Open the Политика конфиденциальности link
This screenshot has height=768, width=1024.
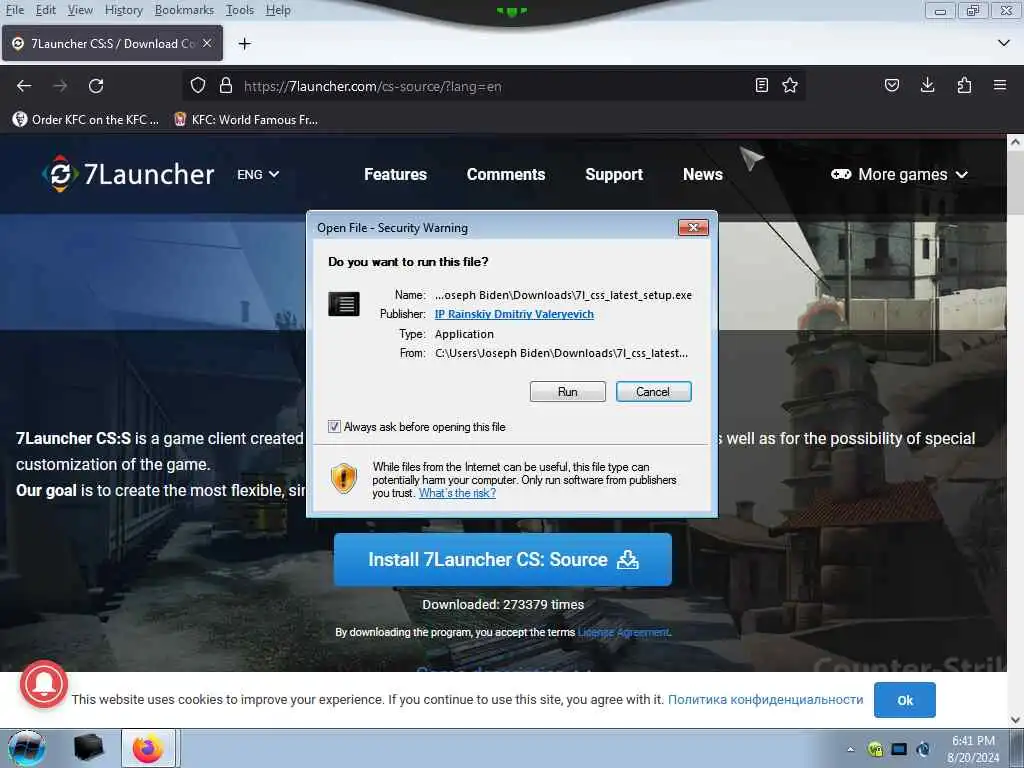point(765,699)
